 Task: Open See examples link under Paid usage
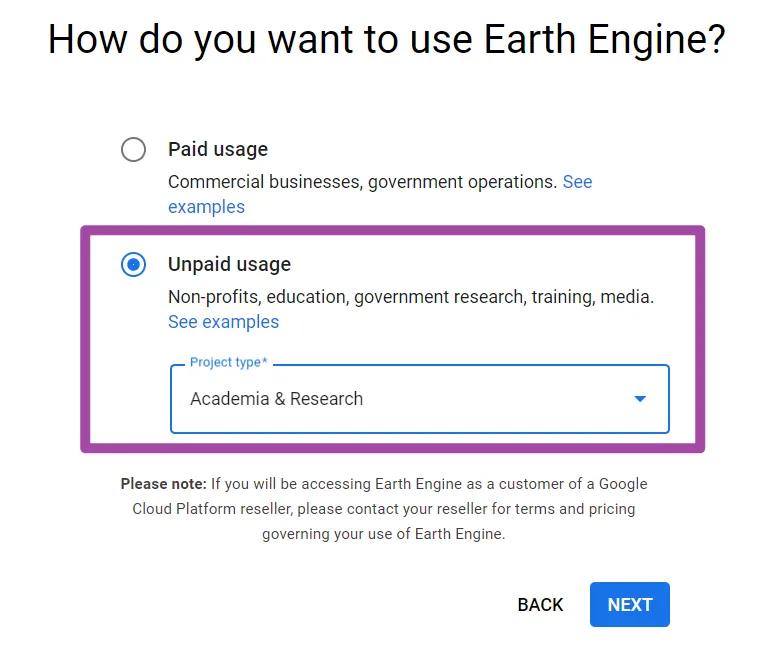pyautogui.click(x=206, y=207)
